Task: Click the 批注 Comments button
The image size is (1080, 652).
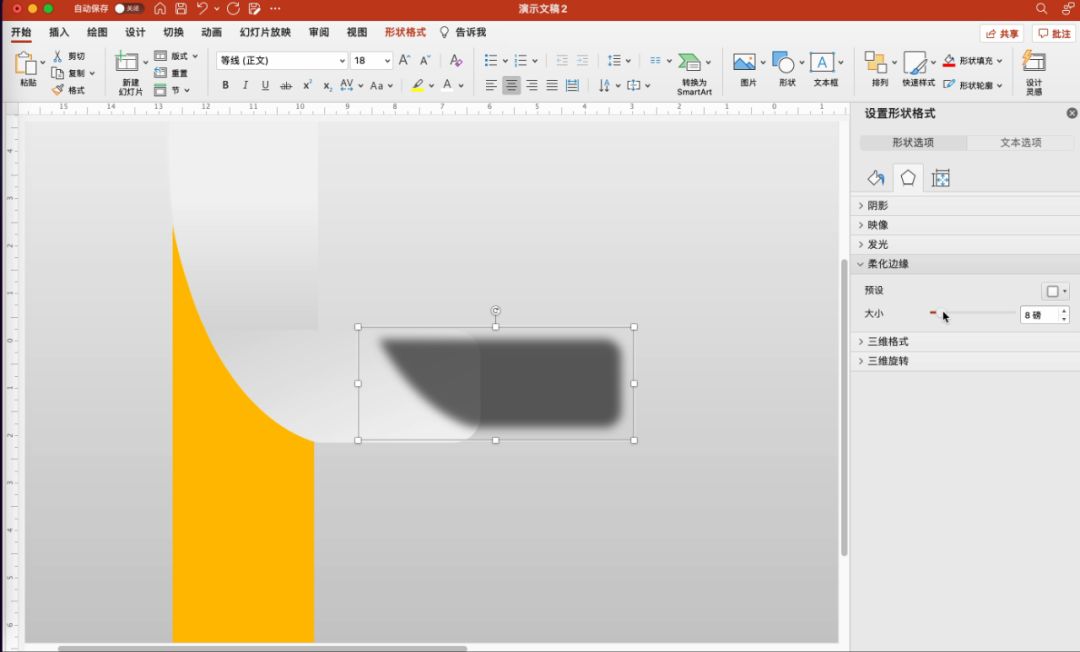Action: pos(1055,34)
